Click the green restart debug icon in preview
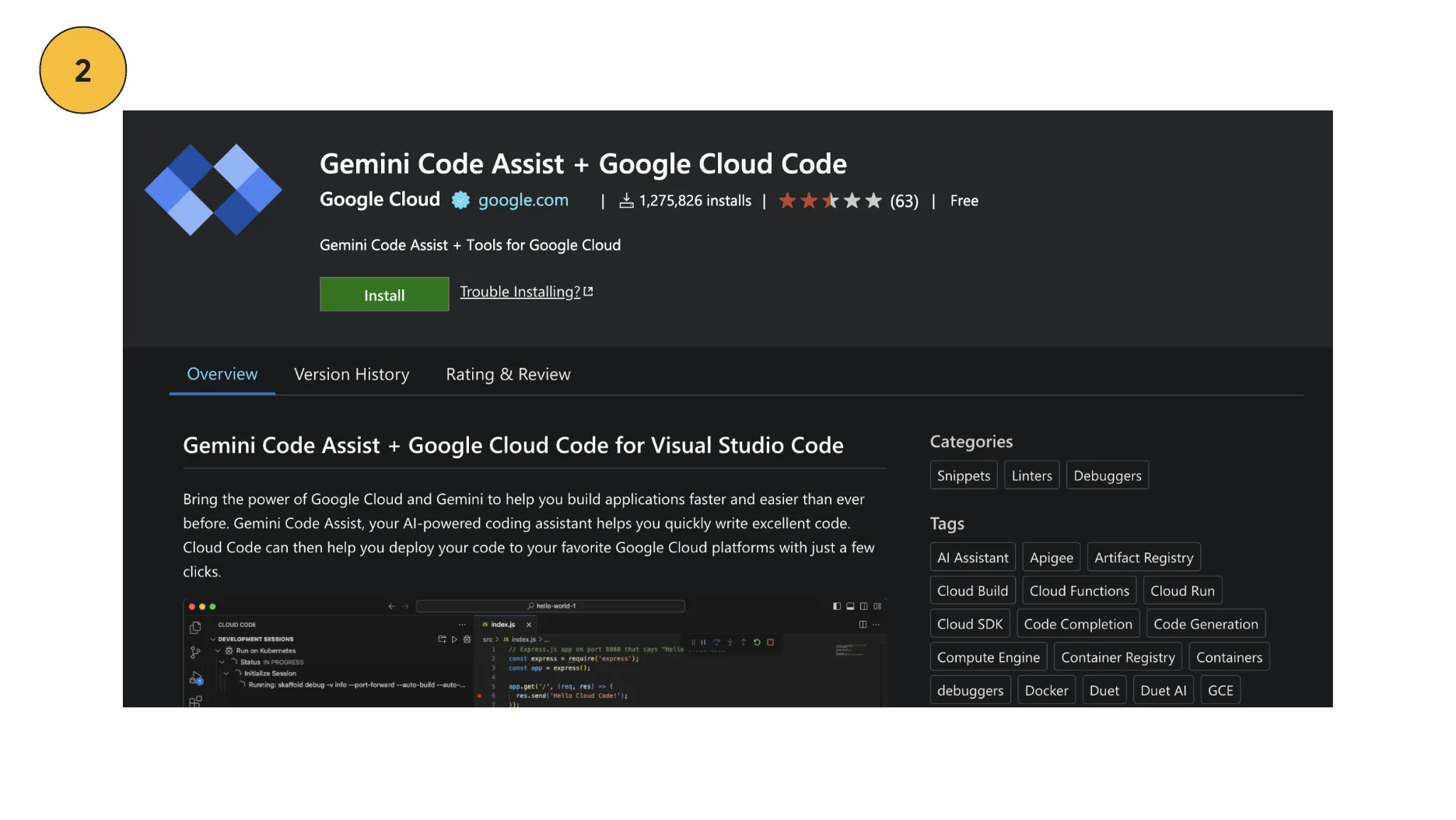Viewport: 1456px width, 820px height. tap(757, 643)
